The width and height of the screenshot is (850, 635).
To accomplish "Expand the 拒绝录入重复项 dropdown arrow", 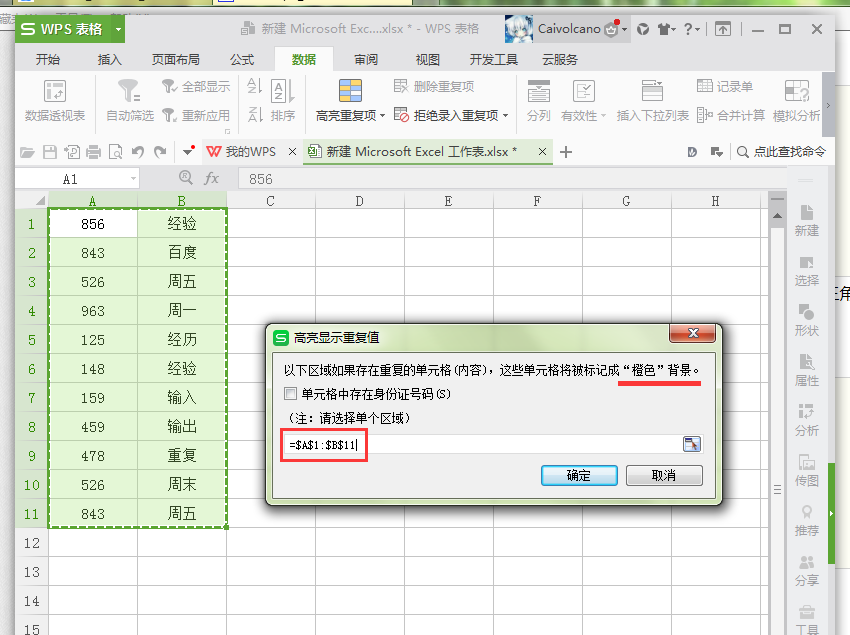I will click(506, 116).
